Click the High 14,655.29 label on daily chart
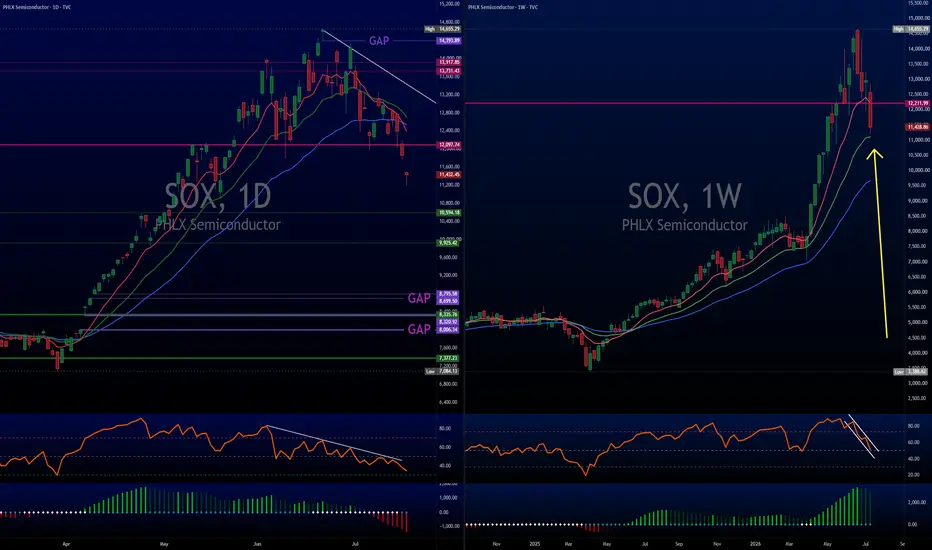932x550 pixels. 443,29
